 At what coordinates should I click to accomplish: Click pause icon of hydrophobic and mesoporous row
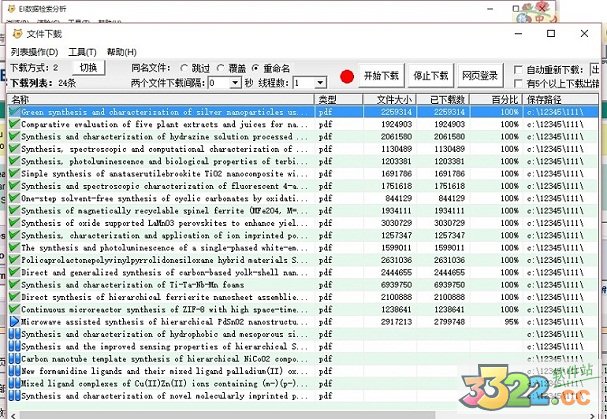coord(14,334)
